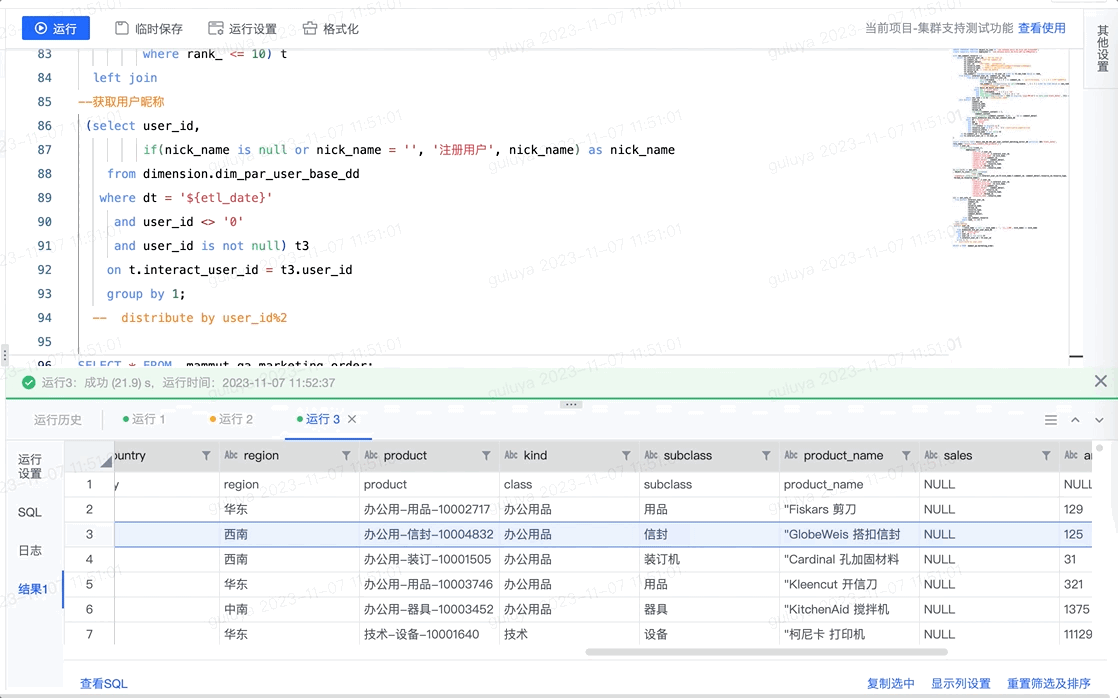Filter the country column
Screen dimensions: 1118x698
[206, 456]
